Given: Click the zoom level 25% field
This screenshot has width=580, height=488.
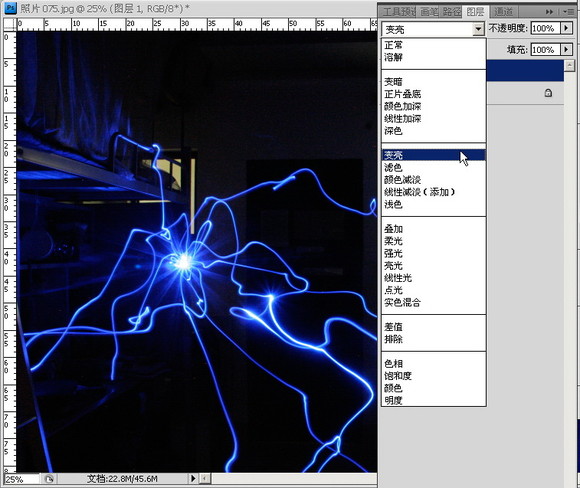Looking at the screenshot, I should coord(21,479).
